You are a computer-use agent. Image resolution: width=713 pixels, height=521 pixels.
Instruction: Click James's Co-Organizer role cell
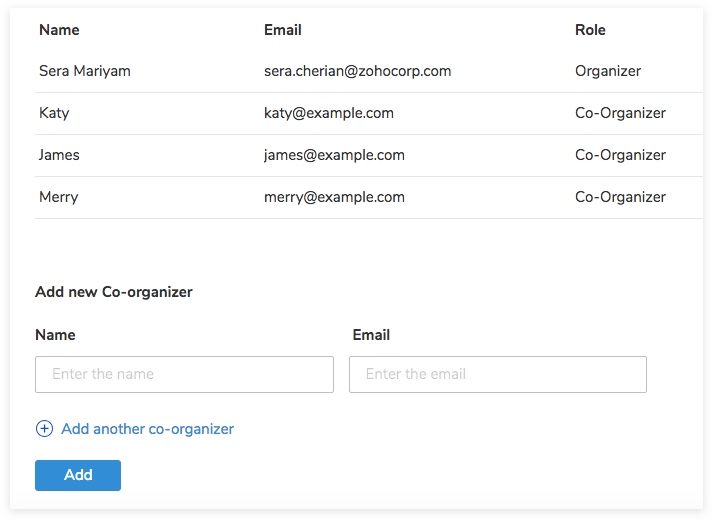pyautogui.click(x=620, y=155)
